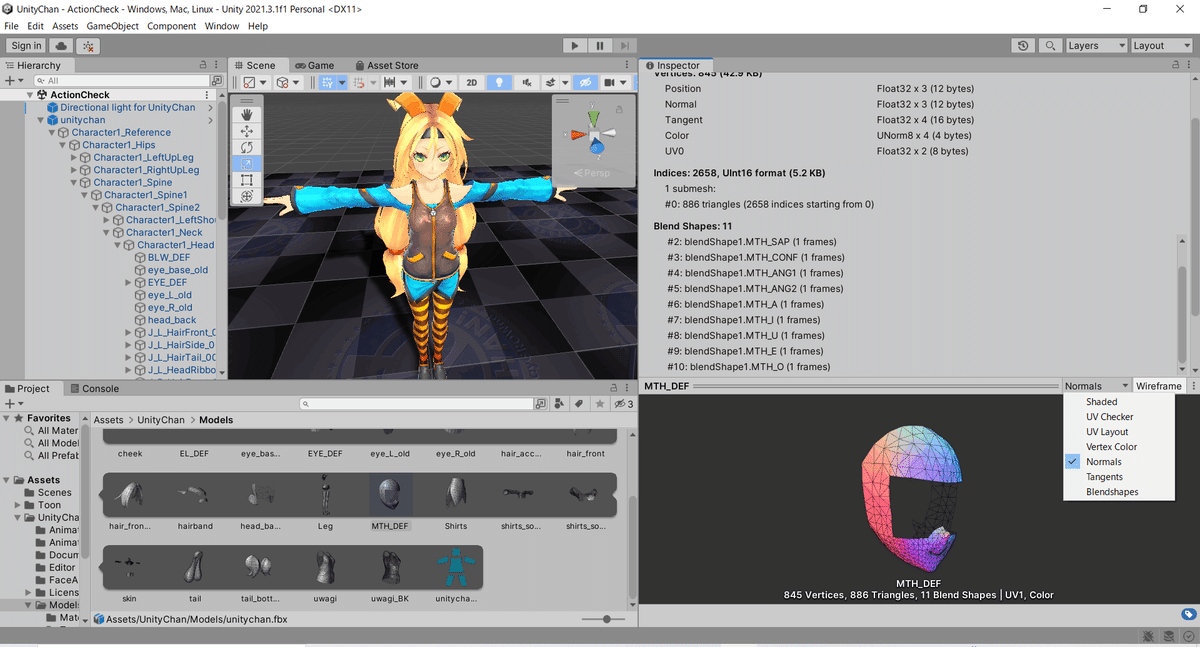Choose UV Checker in the preview menu
Image resolution: width=1200 pixels, height=647 pixels.
(1109, 417)
